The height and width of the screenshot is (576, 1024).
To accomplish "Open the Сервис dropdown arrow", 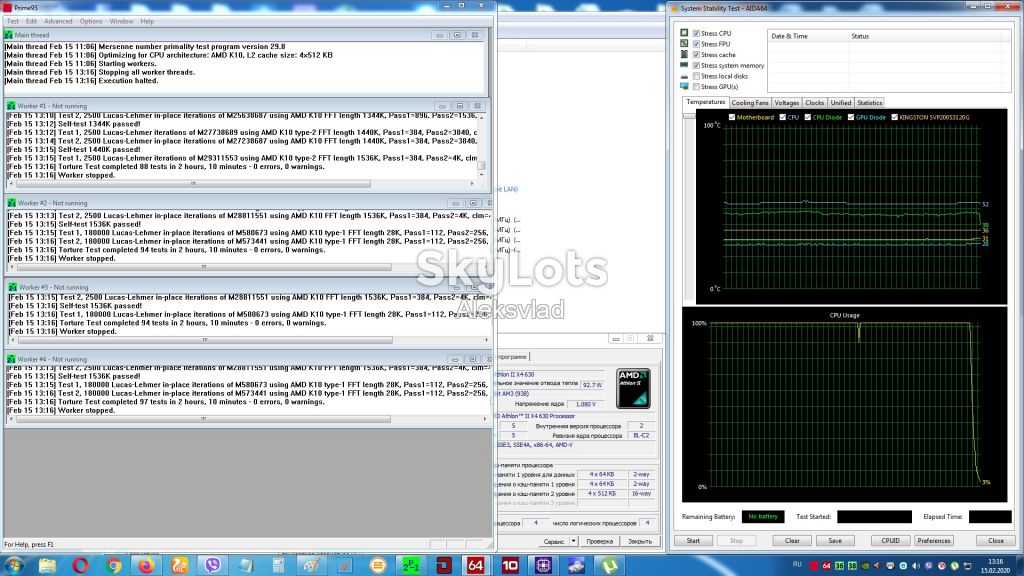I will [x=573, y=541].
